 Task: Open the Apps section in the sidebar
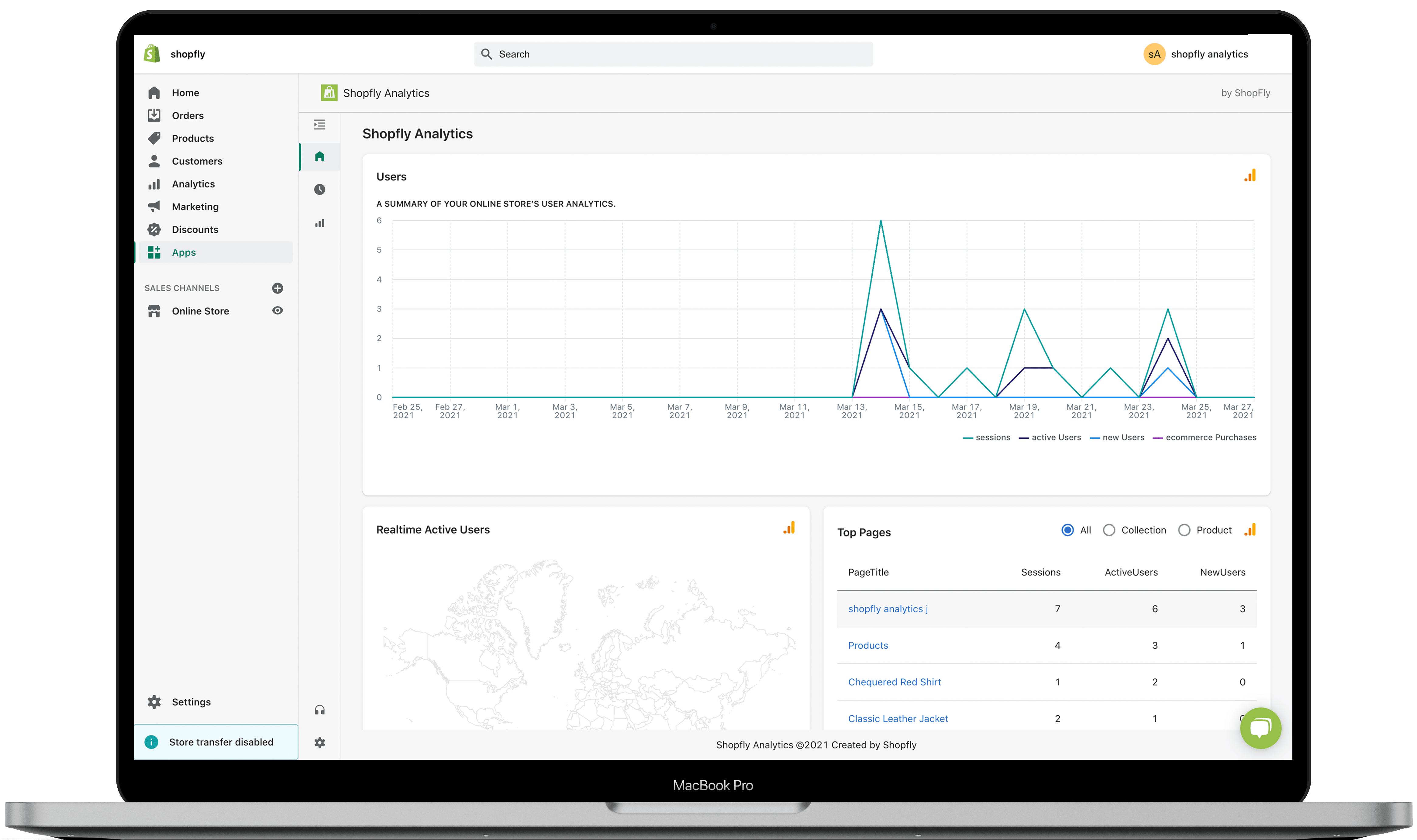[184, 252]
